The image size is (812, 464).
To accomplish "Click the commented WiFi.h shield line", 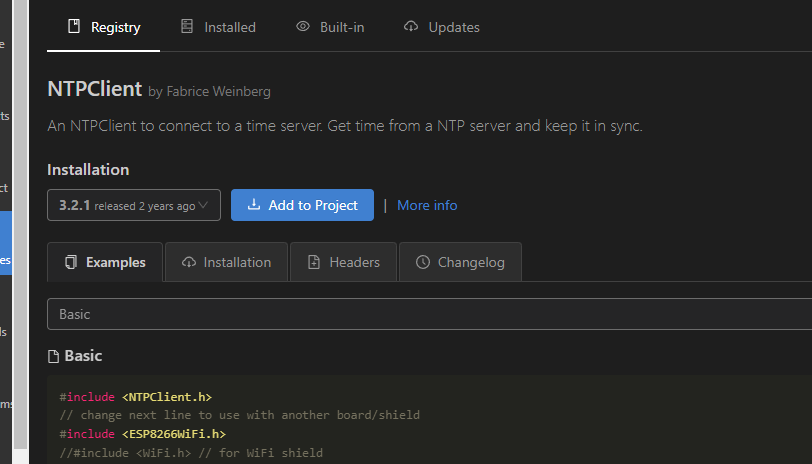I will 191,453.
